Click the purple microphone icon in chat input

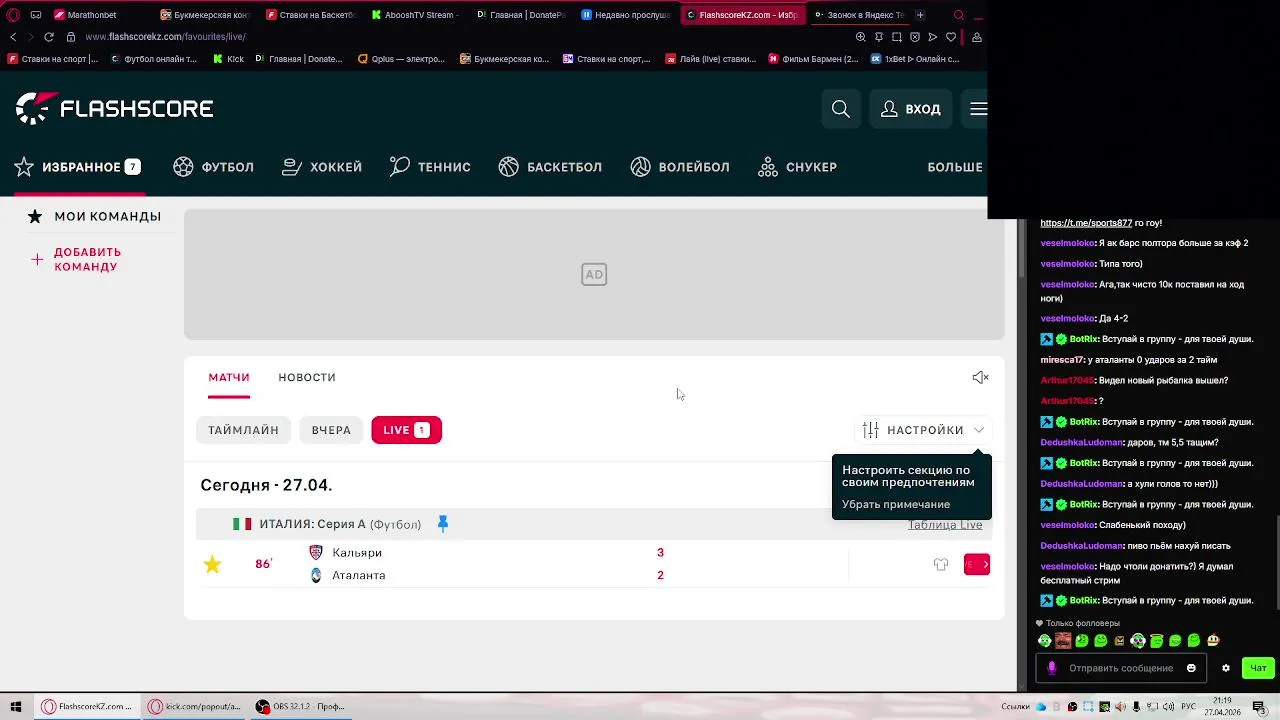click(1051, 668)
